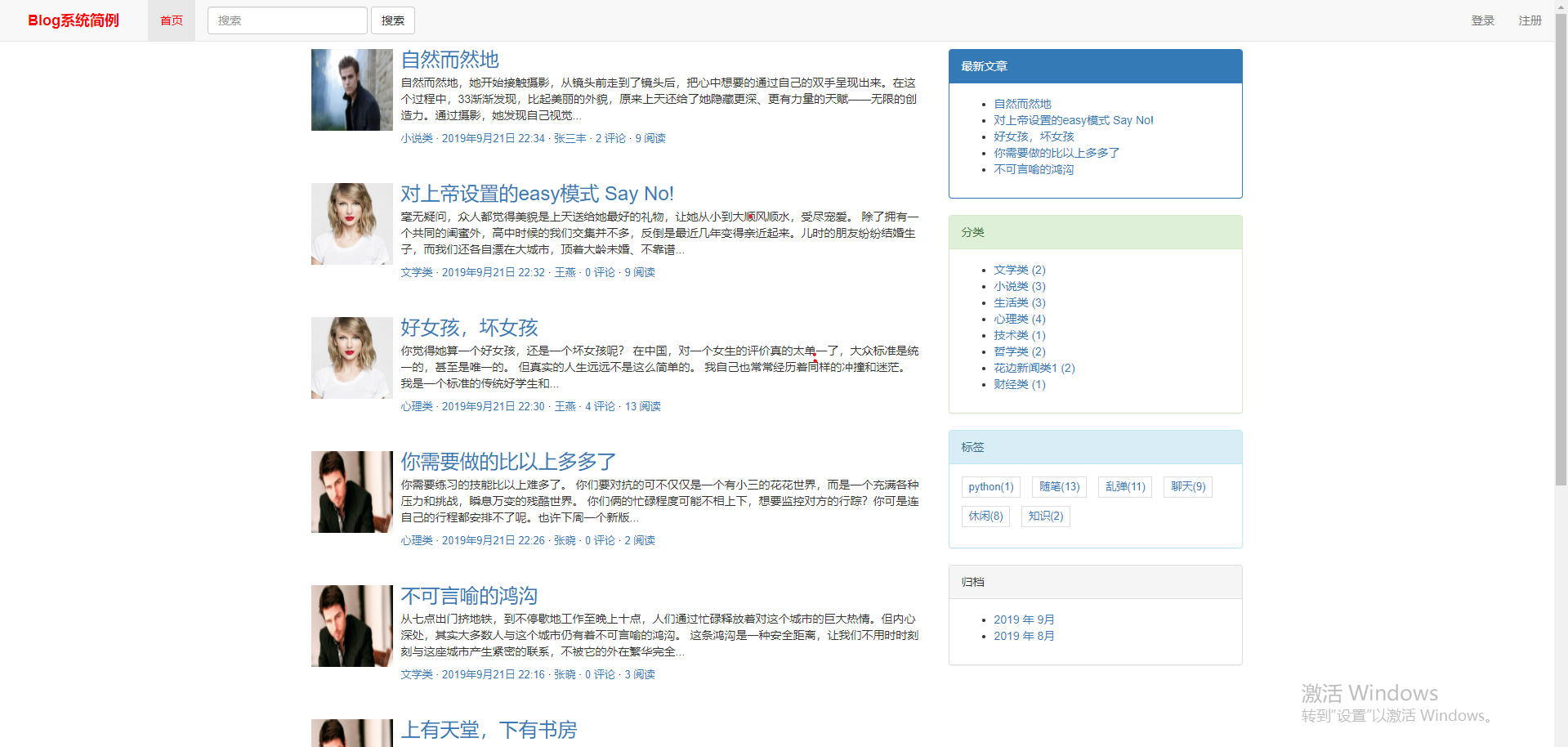Click the Blog系统简例 site logo
This screenshot has height=747, width=1568.
click(x=74, y=20)
